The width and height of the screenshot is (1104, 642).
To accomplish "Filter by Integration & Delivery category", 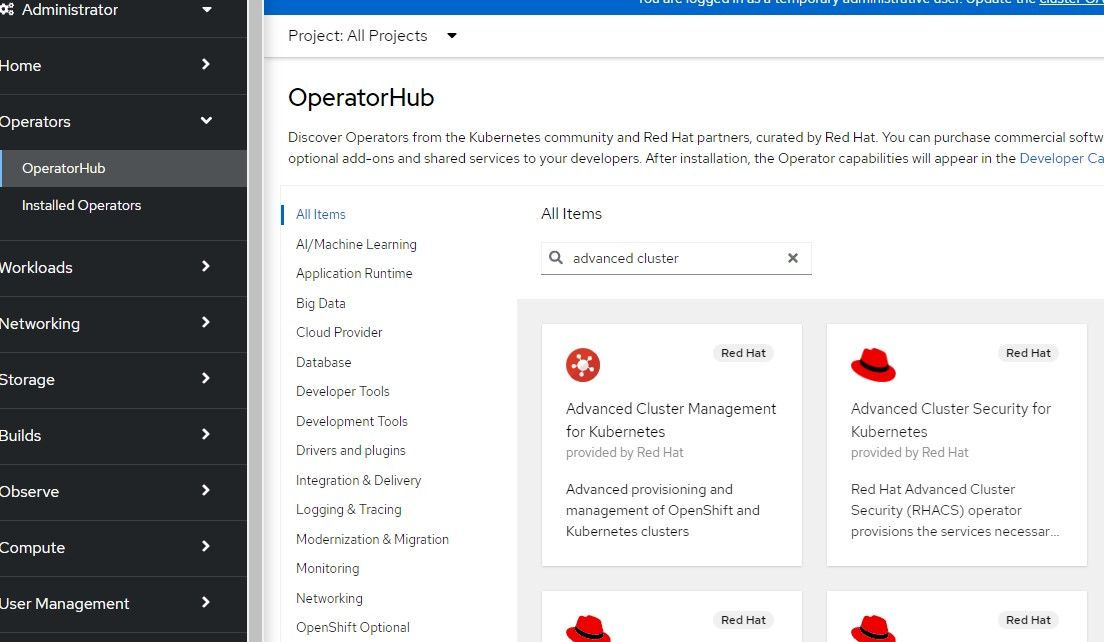I will click(x=358, y=480).
